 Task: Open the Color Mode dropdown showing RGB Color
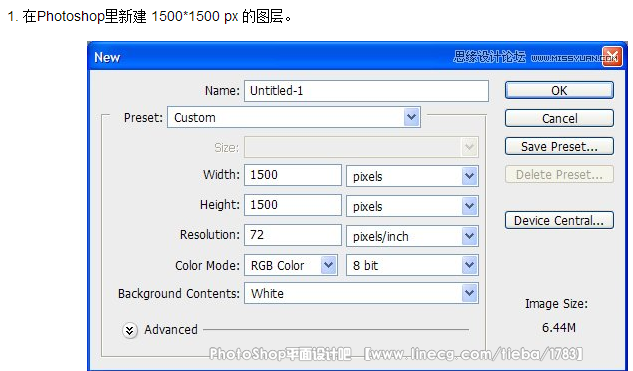(291, 265)
